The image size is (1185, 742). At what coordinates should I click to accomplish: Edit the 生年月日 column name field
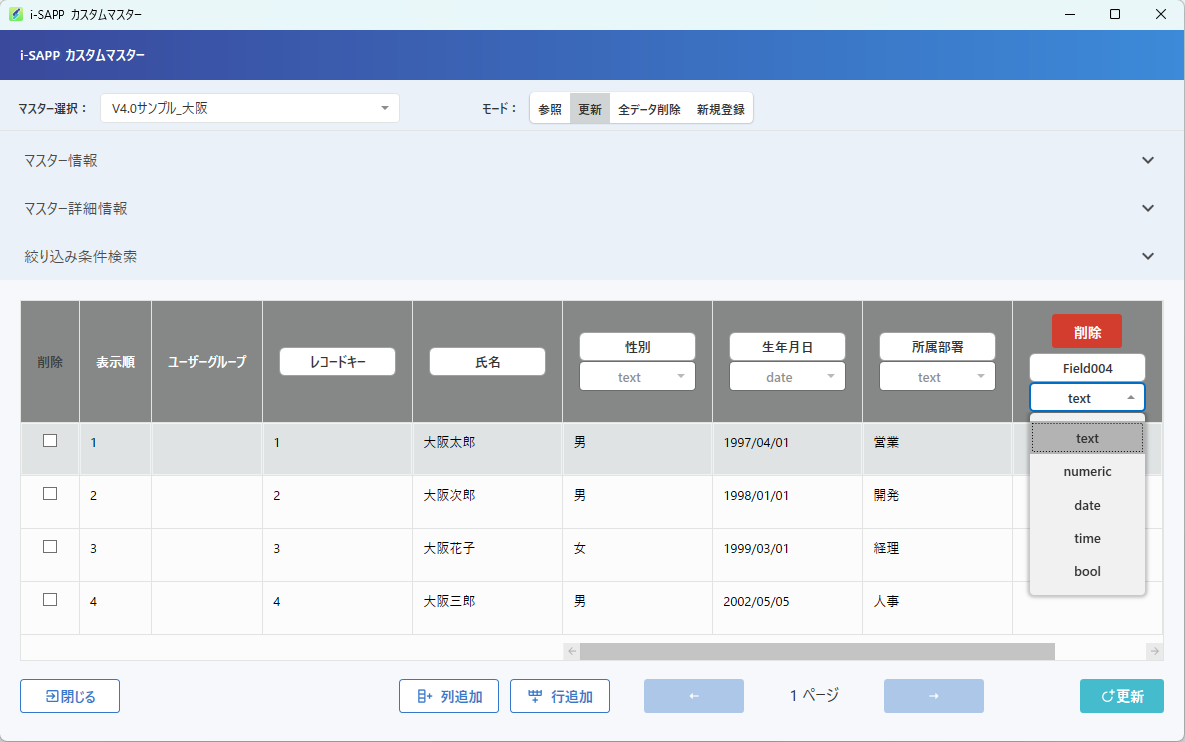787,347
